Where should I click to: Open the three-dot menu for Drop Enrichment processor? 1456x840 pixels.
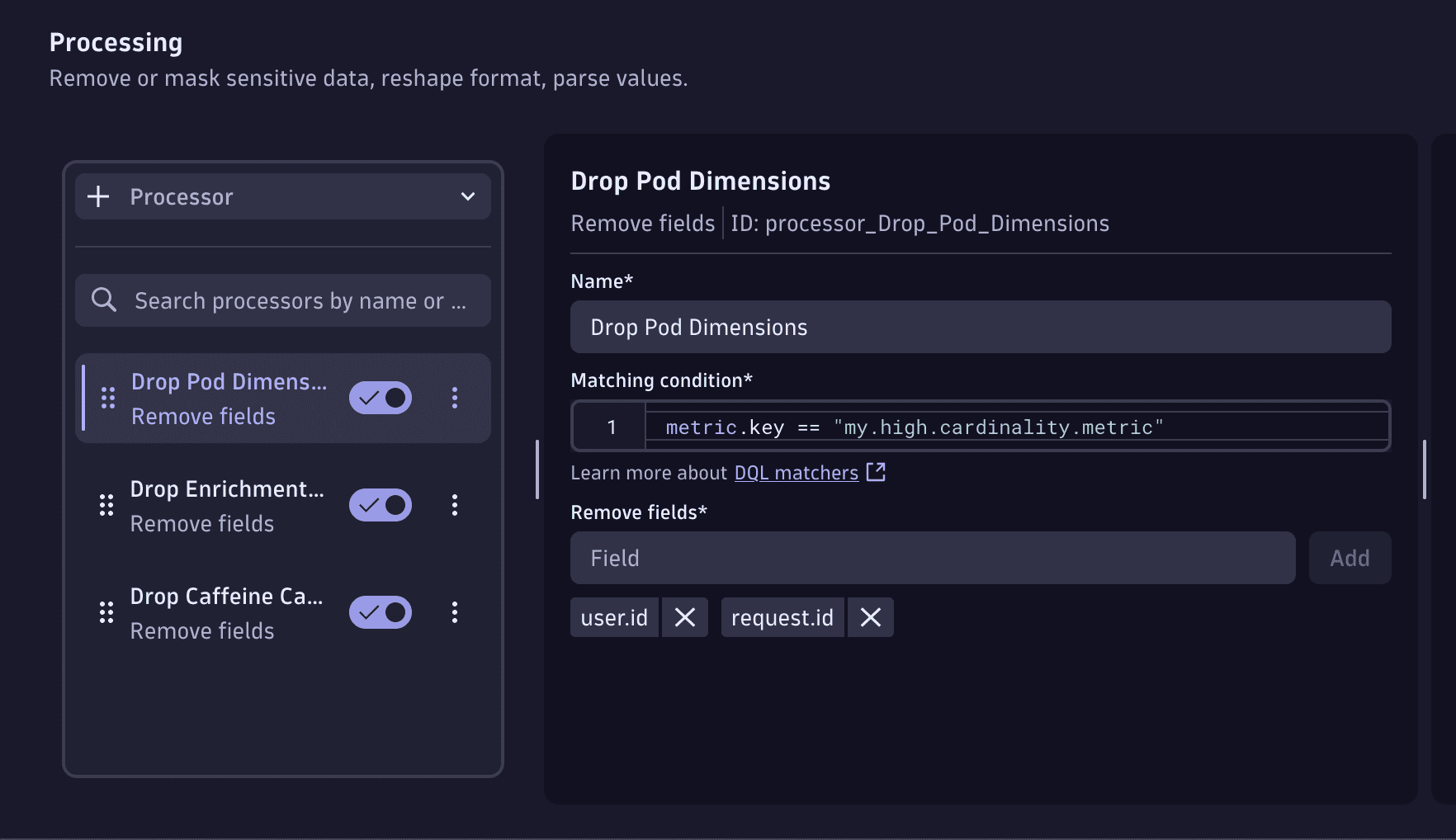tap(455, 505)
